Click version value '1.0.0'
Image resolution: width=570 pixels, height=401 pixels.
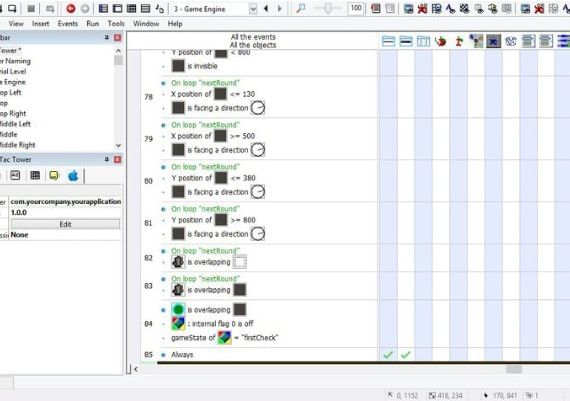point(19,213)
